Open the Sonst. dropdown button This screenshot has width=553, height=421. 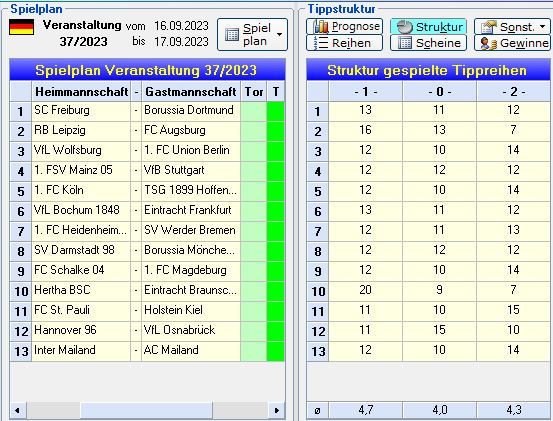[512, 26]
